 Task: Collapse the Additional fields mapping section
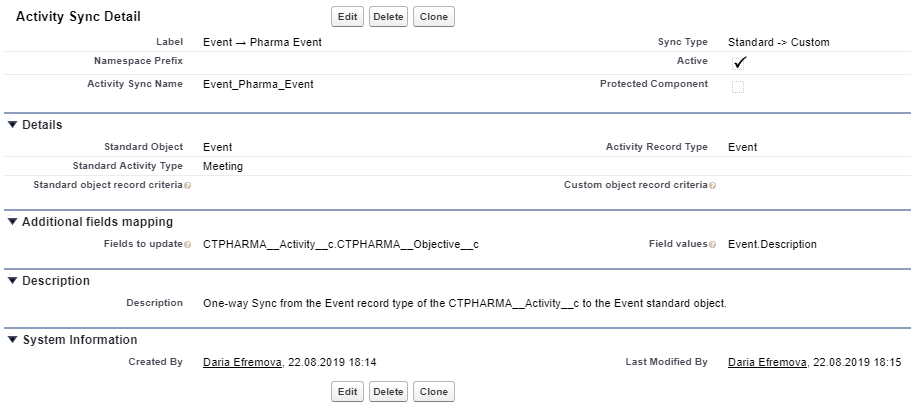[x=13, y=222]
